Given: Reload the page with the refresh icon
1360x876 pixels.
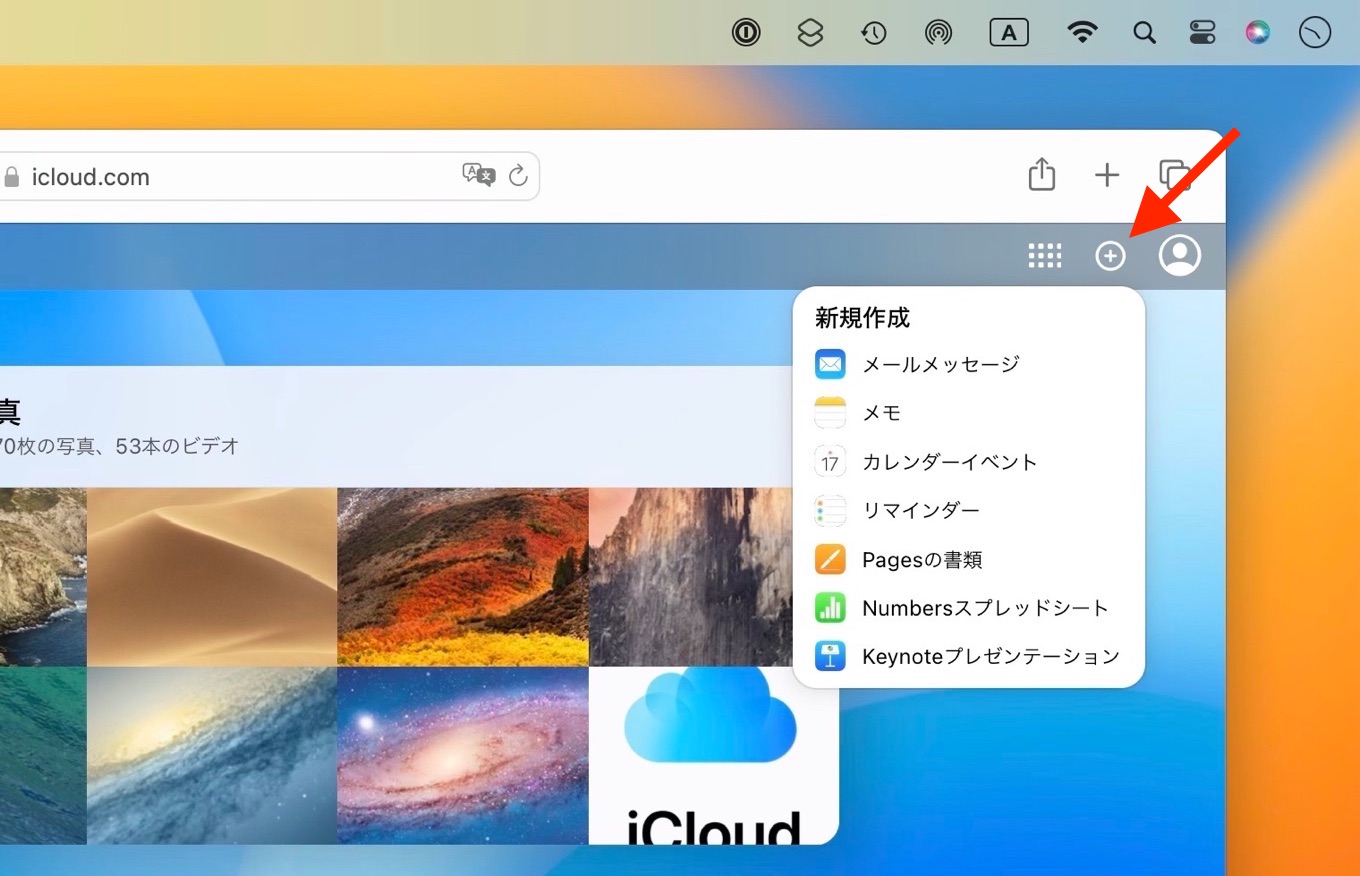Looking at the screenshot, I should [x=517, y=175].
